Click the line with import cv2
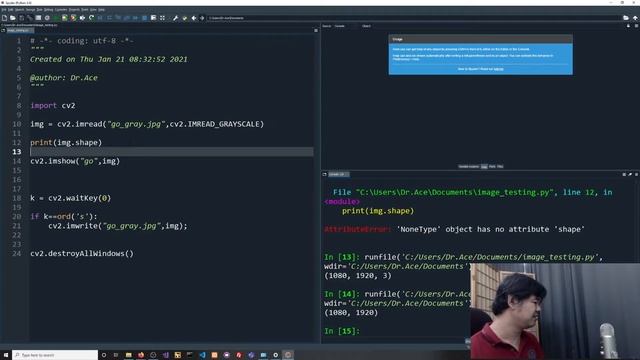This screenshot has width=640, height=360. [x=53, y=106]
